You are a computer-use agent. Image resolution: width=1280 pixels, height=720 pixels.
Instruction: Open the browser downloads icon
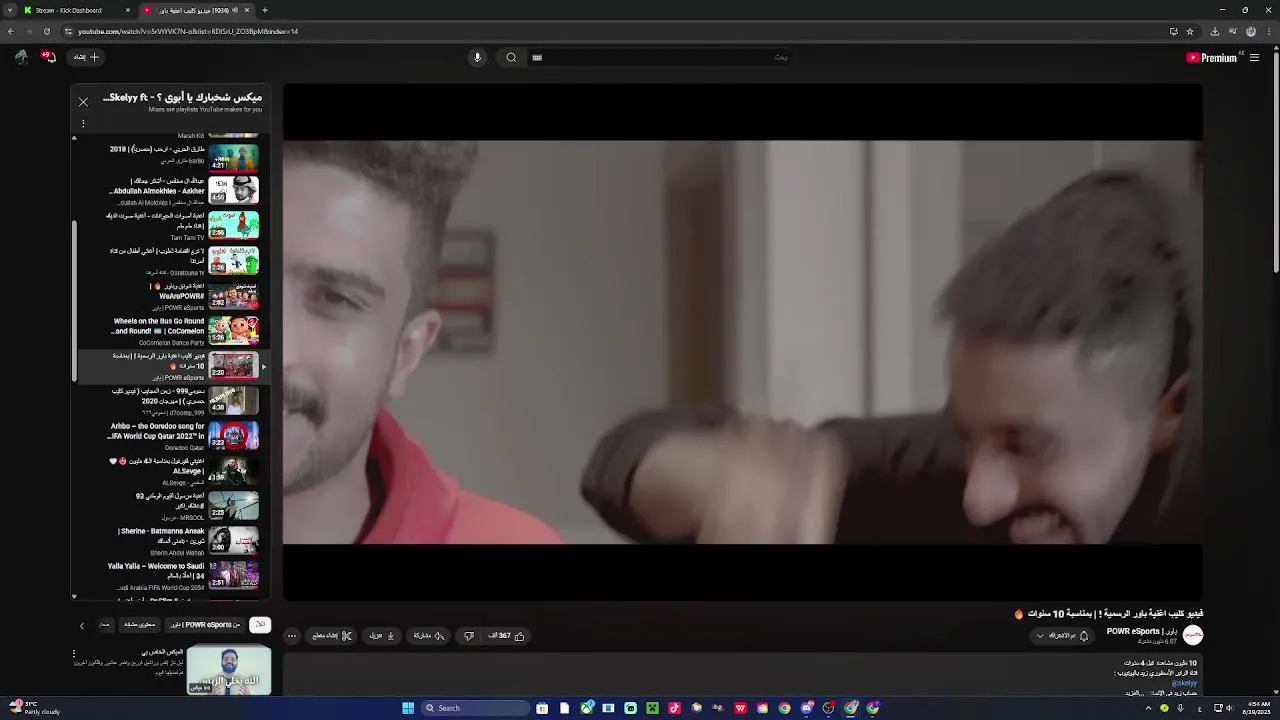[x=1215, y=31]
